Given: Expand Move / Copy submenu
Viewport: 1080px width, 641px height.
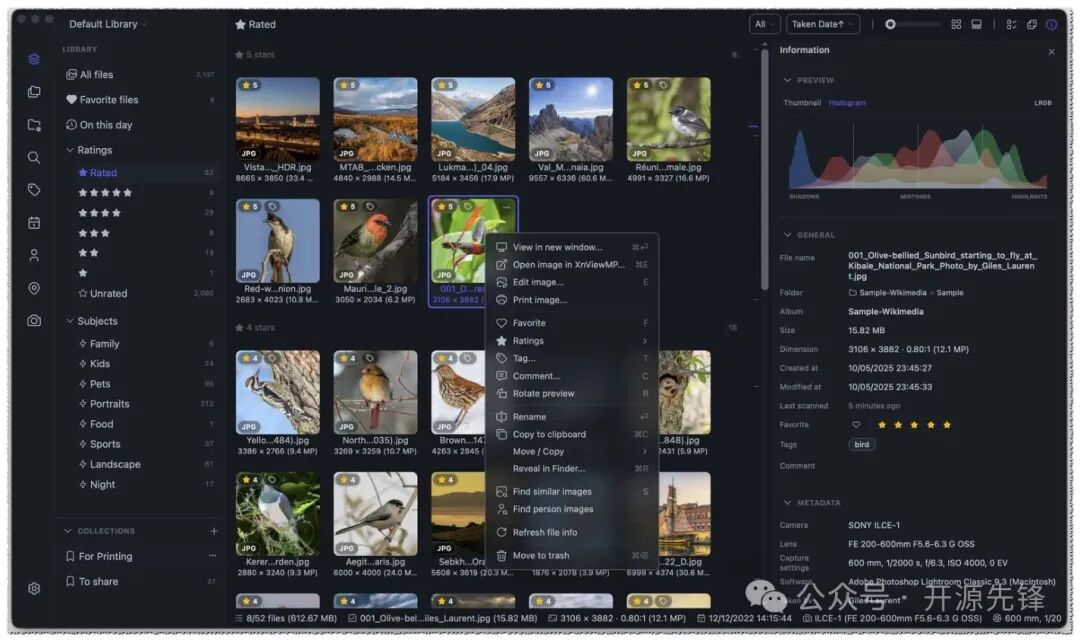Looking at the screenshot, I should coord(572,452).
